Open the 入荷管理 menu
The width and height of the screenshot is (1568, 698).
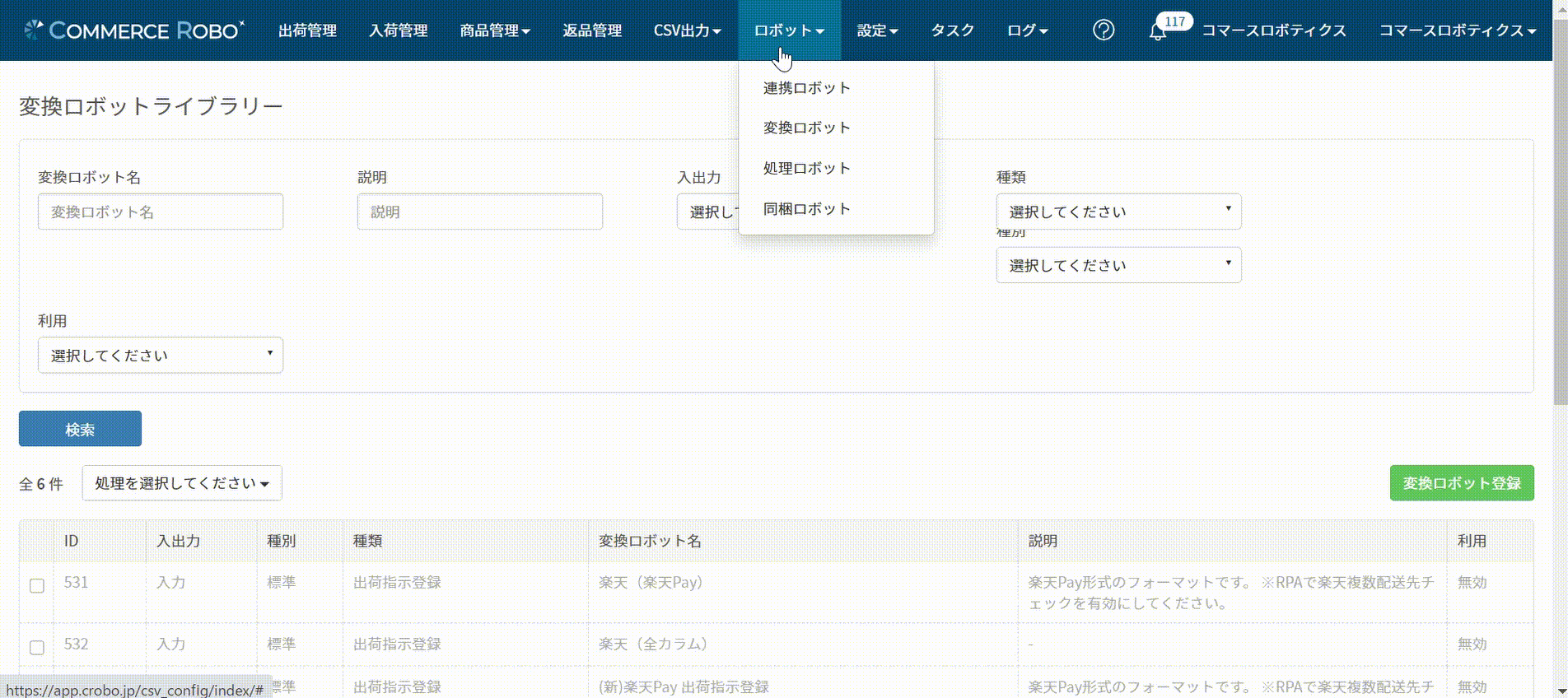tap(398, 30)
